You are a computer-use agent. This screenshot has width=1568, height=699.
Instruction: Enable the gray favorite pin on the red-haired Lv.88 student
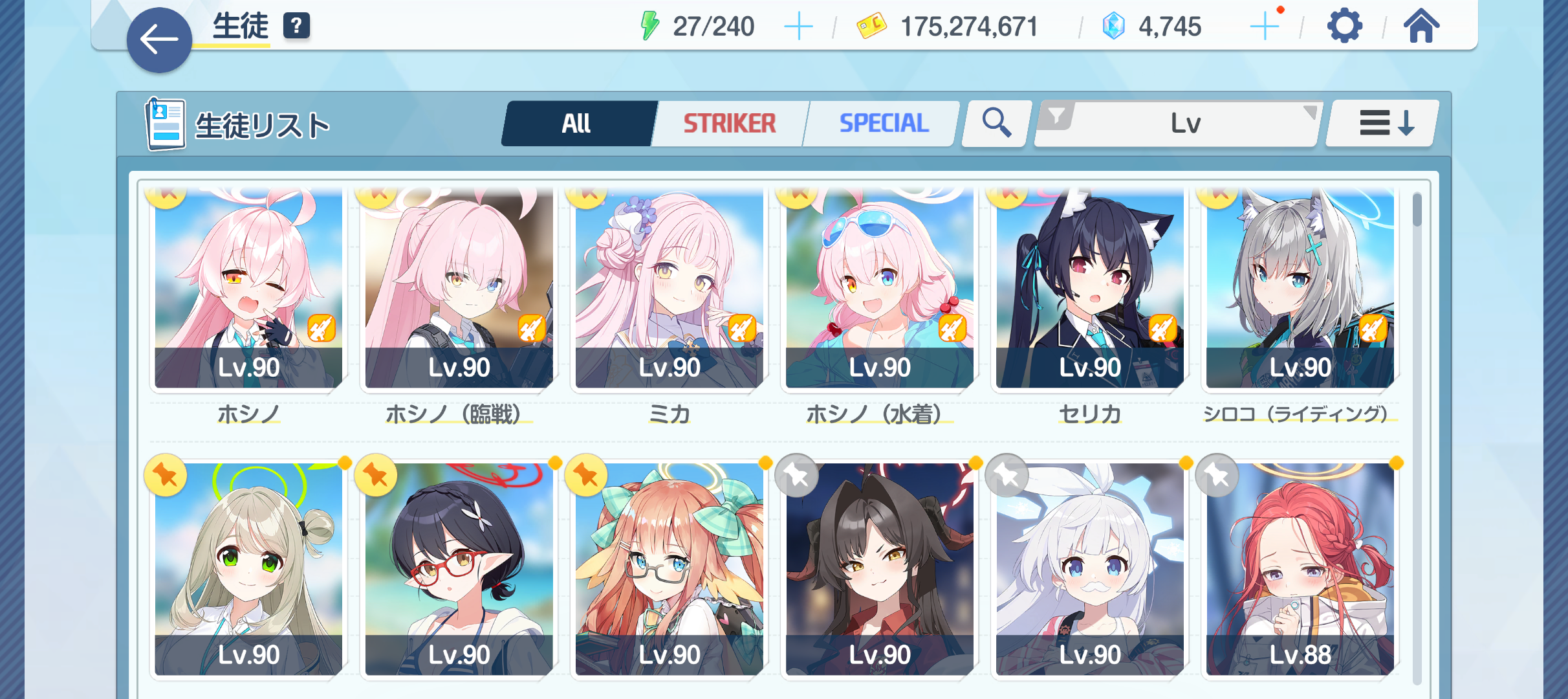pyautogui.click(x=1217, y=476)
